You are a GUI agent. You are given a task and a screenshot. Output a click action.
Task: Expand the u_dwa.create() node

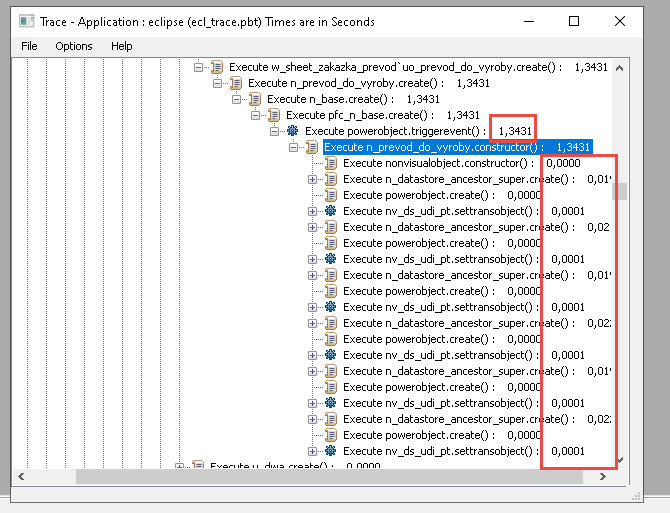click(179, 466)
